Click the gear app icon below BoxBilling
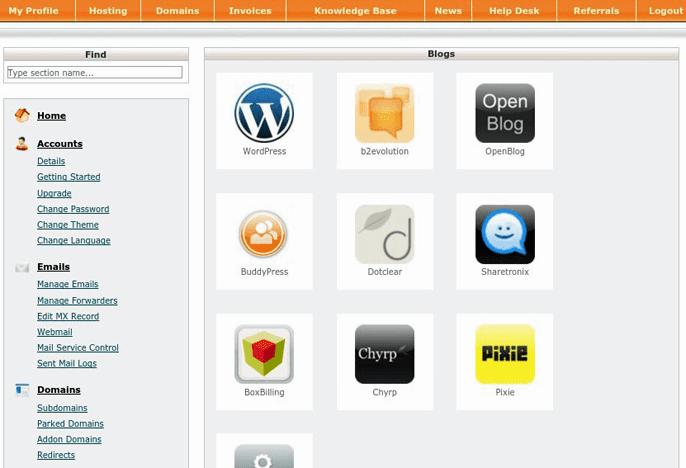Viewport: 686px width, 468px height. click(x=264, y=456)
